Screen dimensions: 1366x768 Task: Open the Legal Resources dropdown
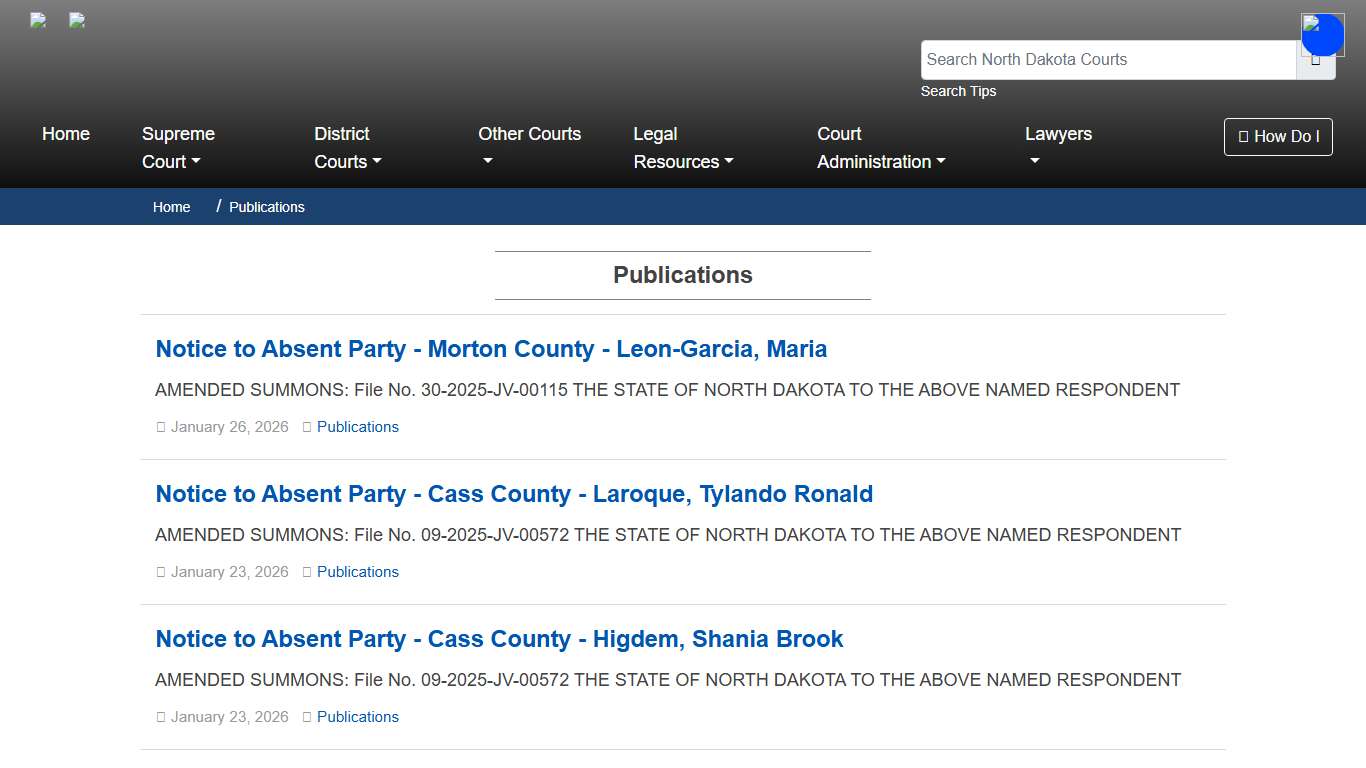[x=683, y=148]
